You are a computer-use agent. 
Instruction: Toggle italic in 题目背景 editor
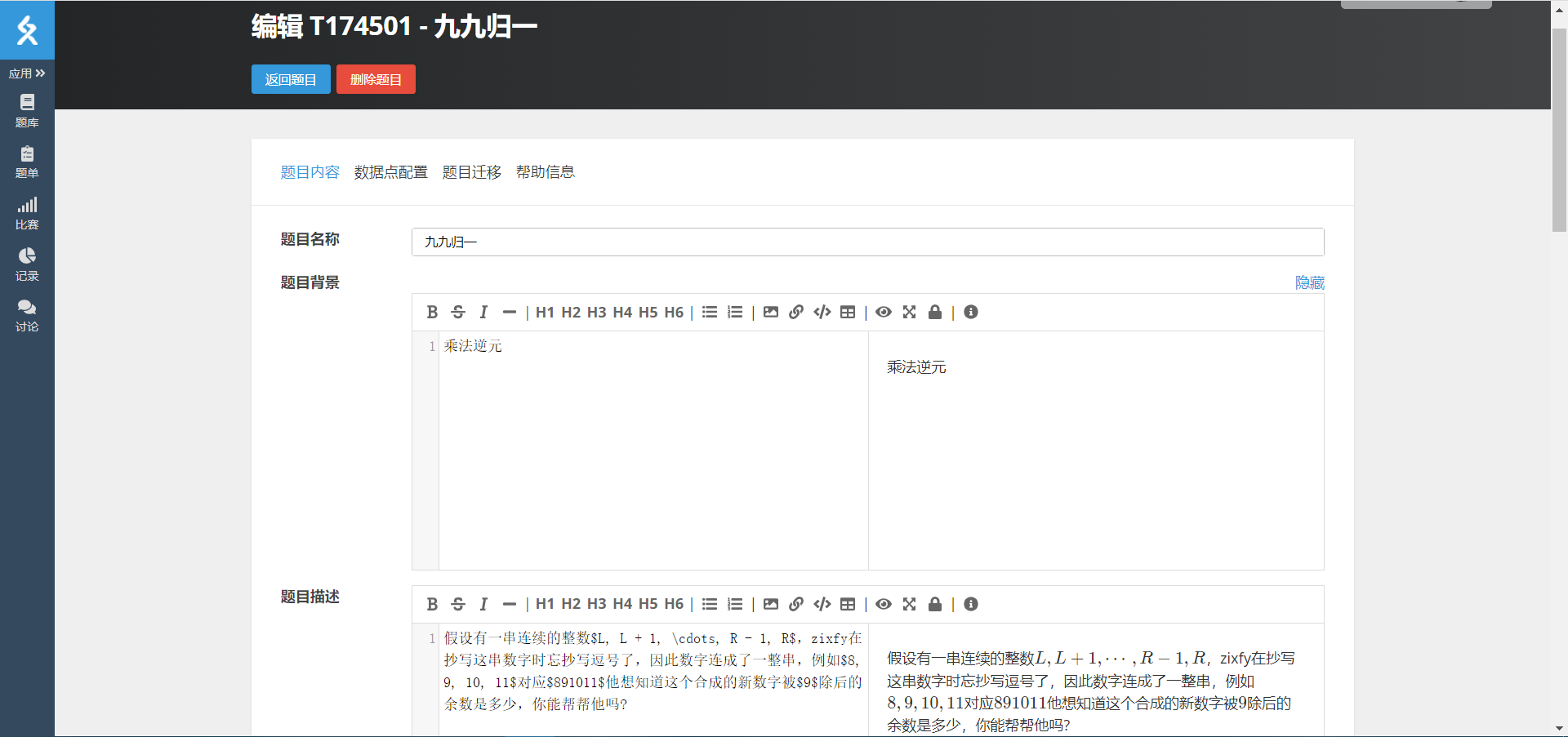pyautogui.click(x=483, y=312)
